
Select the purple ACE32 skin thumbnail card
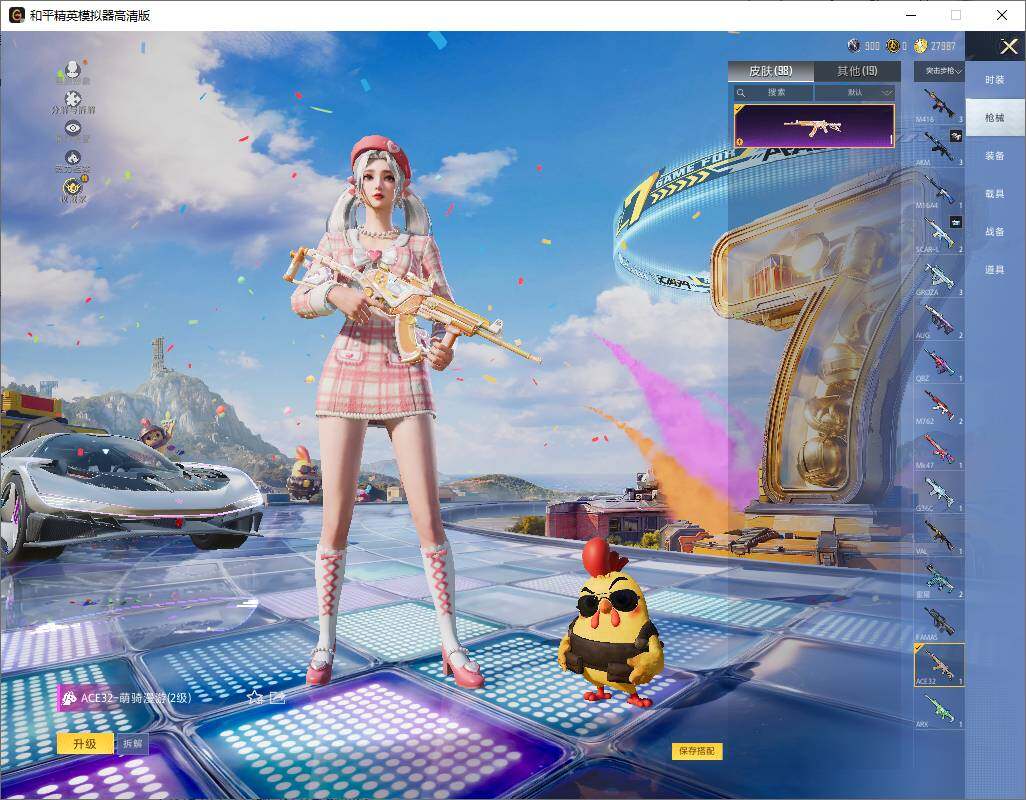[x=814, y=126]
